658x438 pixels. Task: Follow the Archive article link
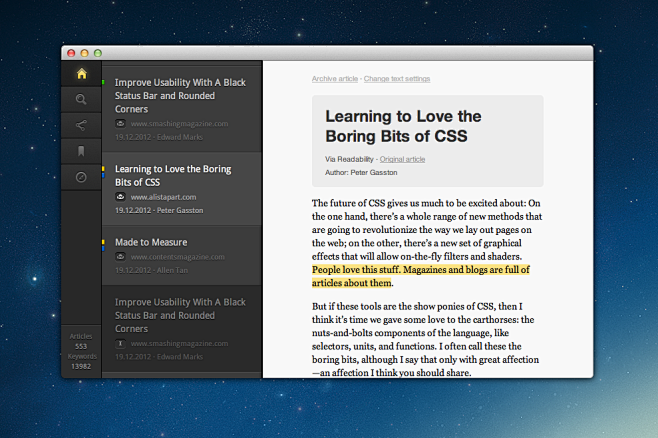tap(335, 78)
